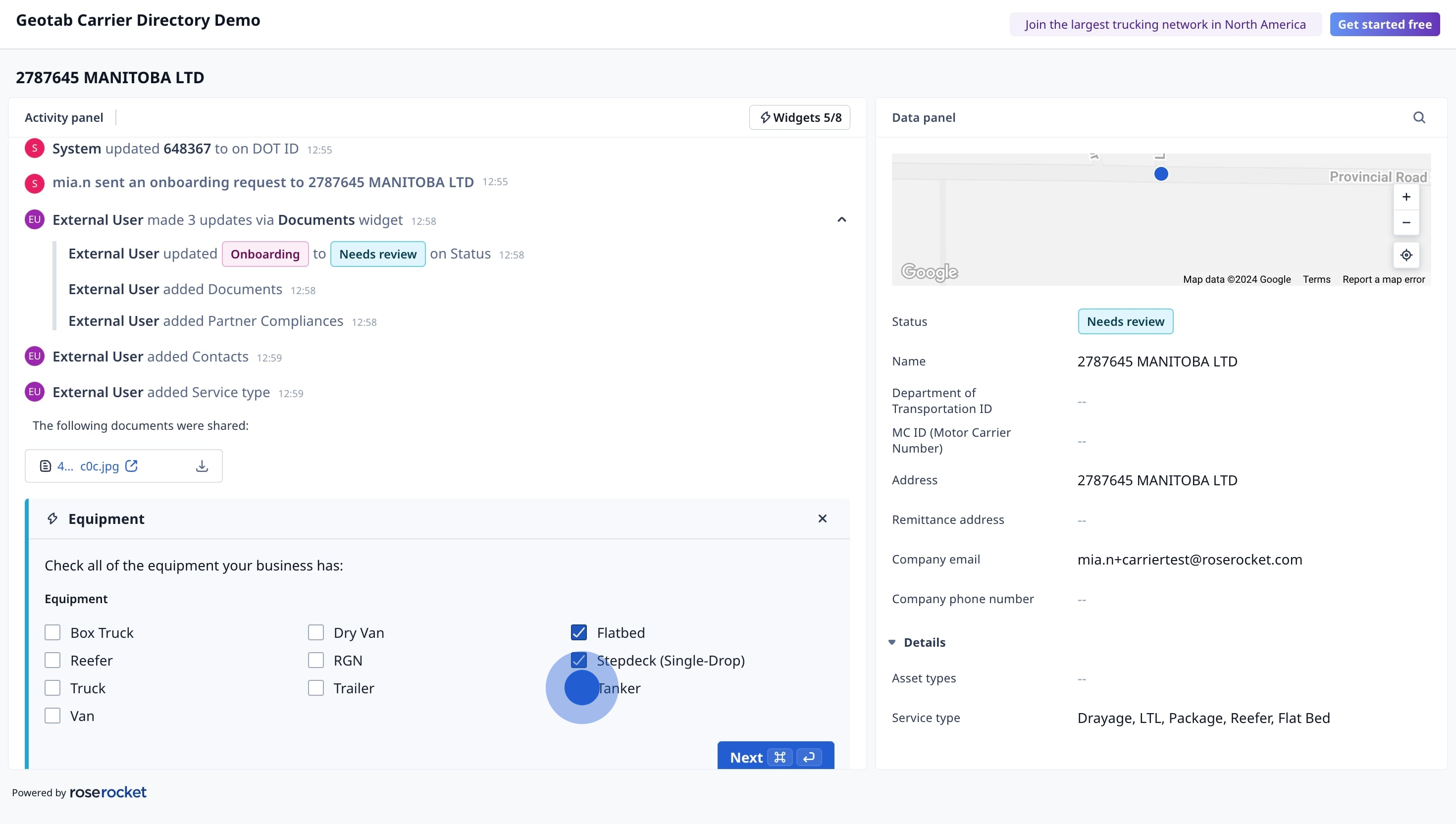Check the Box Truck checkbox
This screenshot has height=824, width=1456.
point(52,632)
